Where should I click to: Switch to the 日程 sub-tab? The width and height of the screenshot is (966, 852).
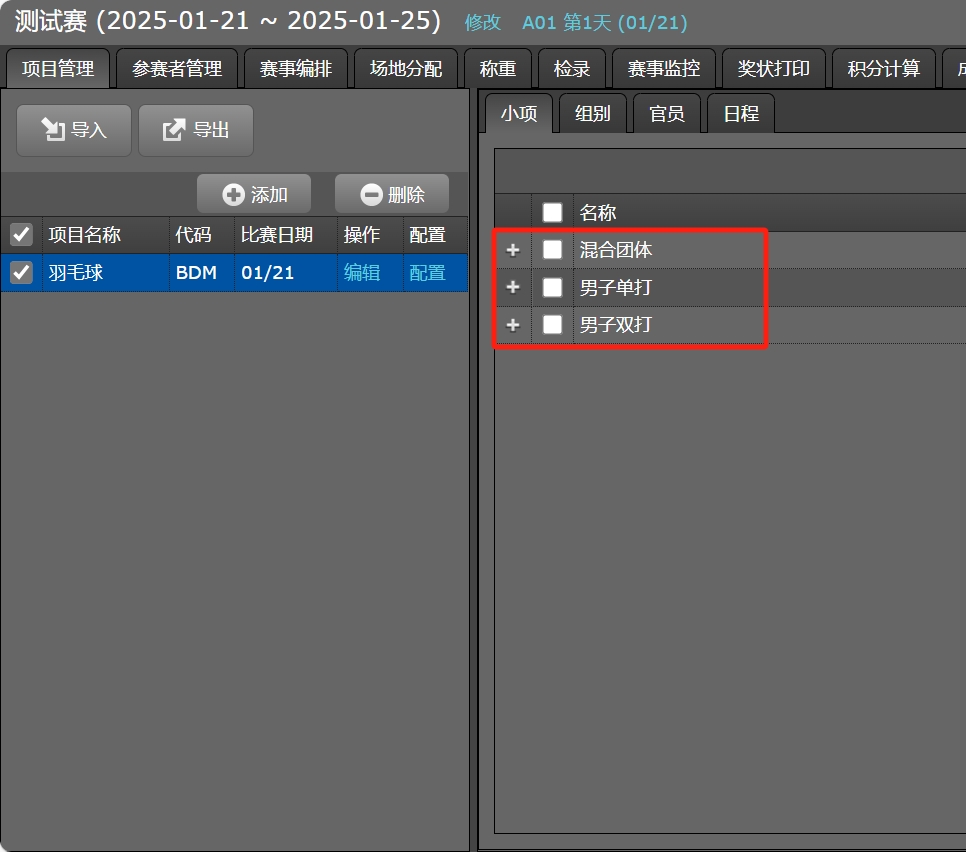coord(740,114)
